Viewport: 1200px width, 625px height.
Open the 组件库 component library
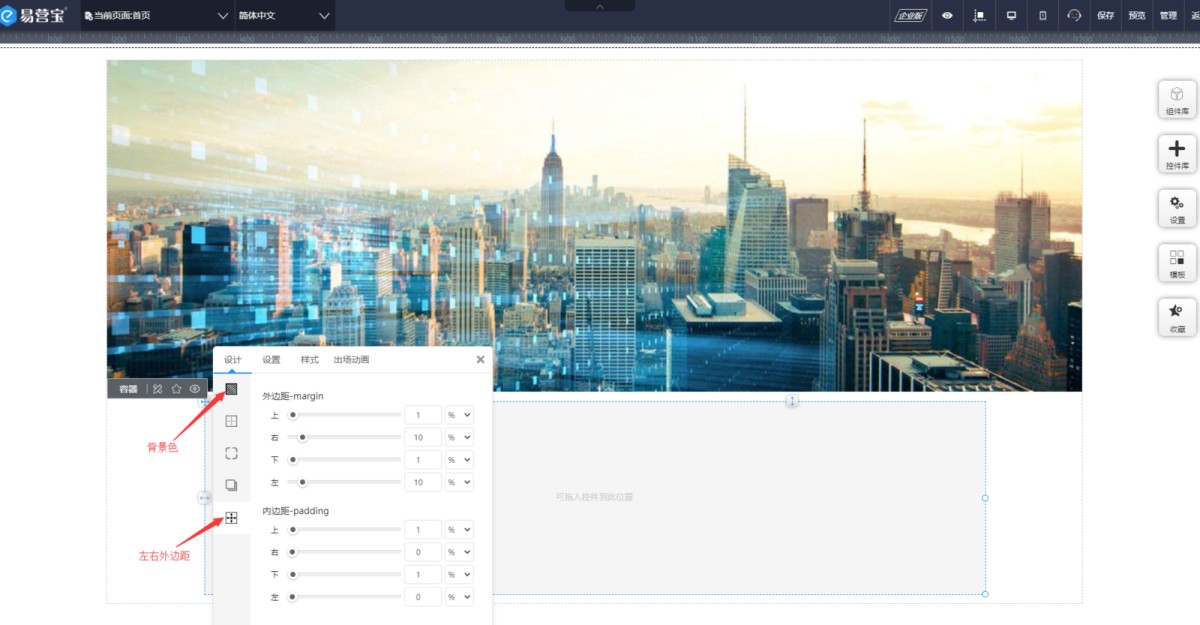(1177, 100)
